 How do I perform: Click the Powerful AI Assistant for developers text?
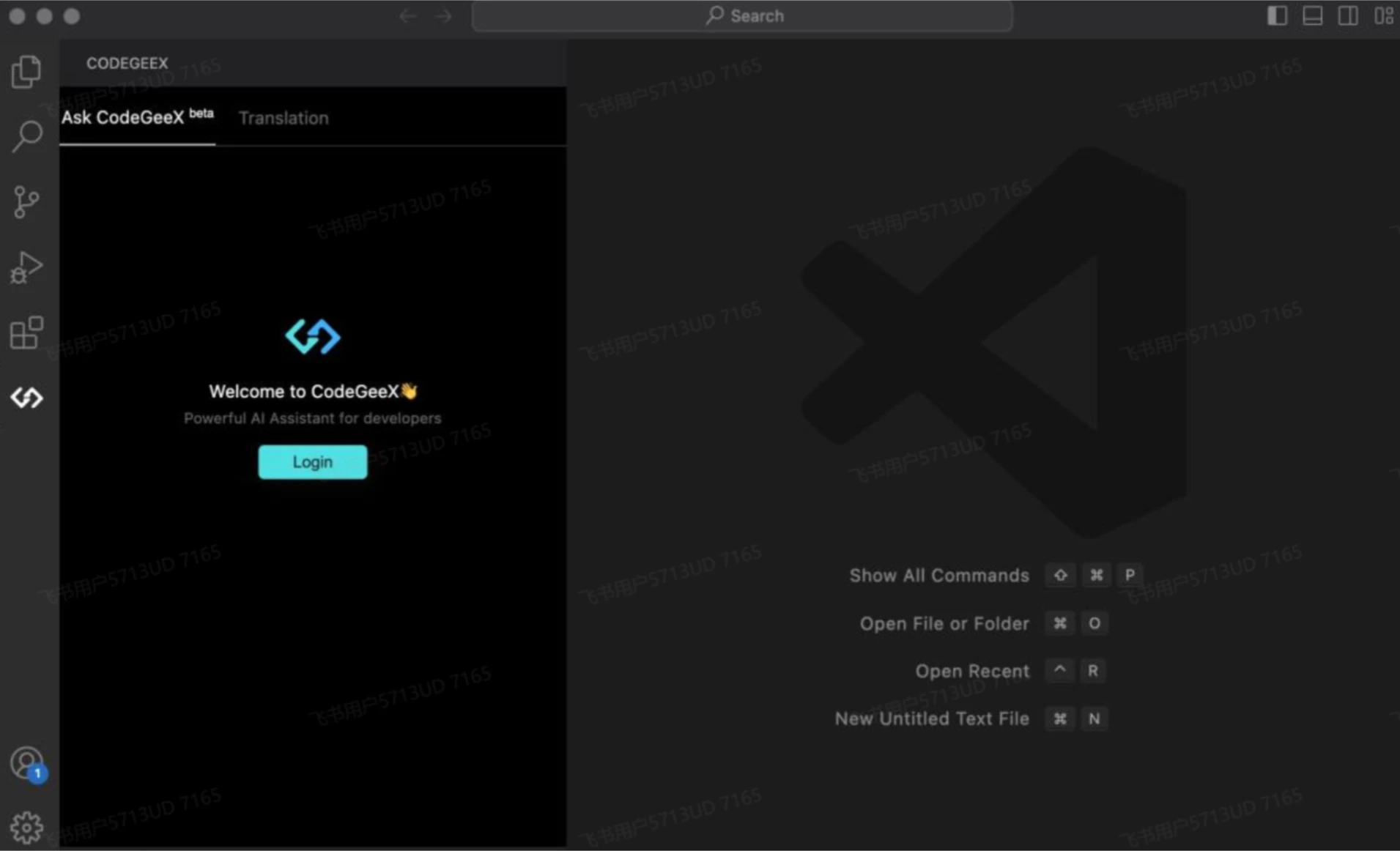point(313,418)
